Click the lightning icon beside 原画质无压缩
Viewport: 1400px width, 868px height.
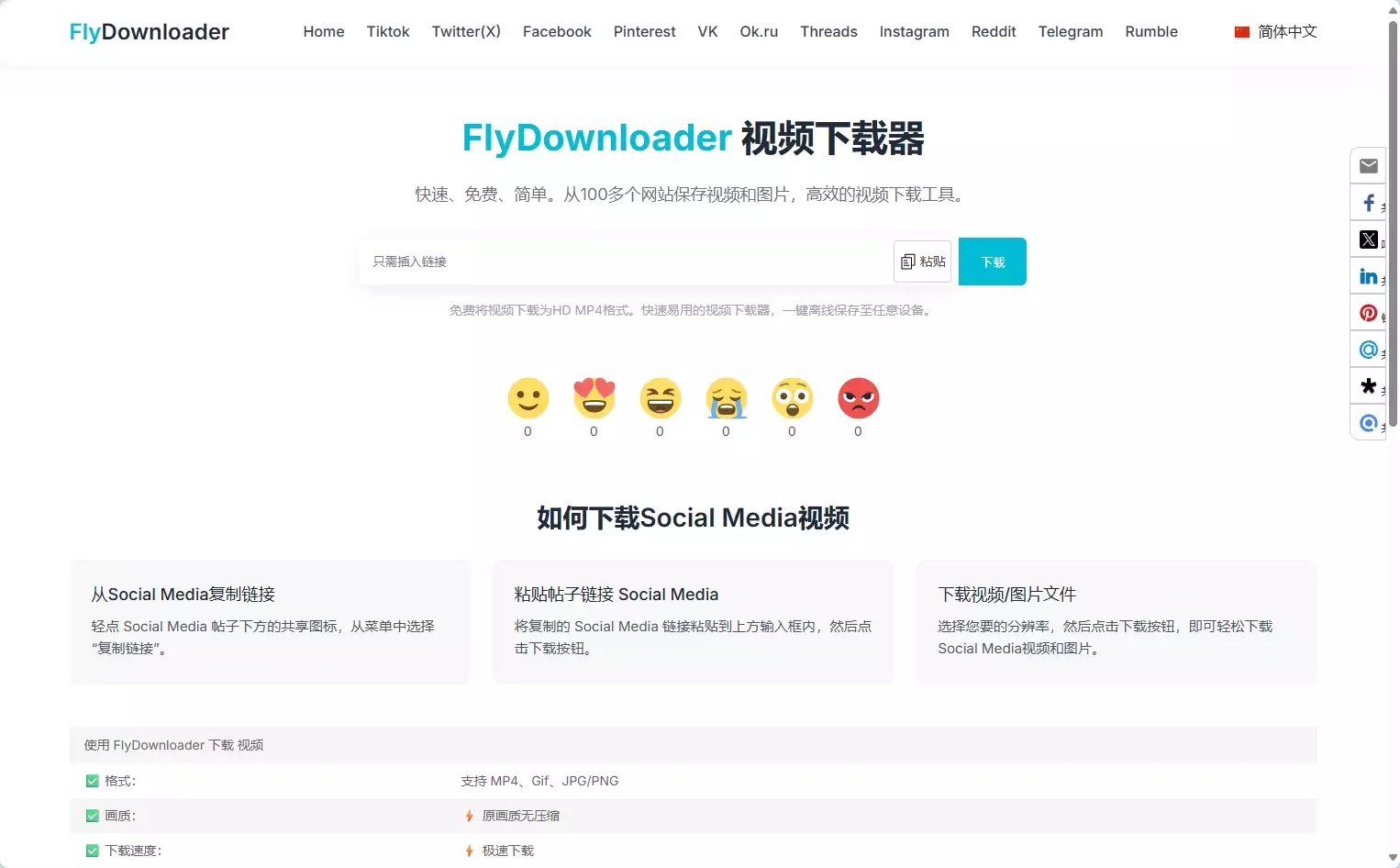coord(469,816)
